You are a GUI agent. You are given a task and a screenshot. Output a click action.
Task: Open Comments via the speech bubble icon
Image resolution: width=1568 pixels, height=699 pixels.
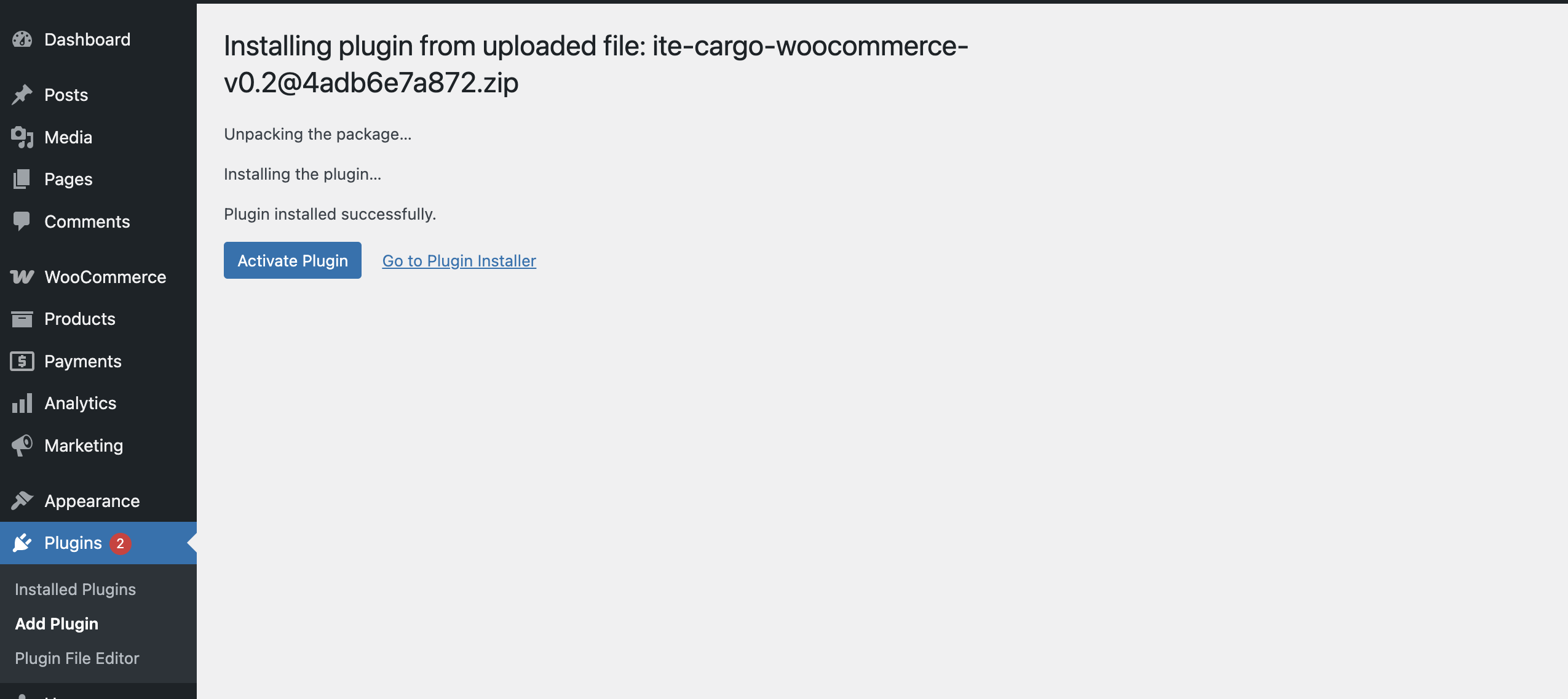[x=22, y=222]
